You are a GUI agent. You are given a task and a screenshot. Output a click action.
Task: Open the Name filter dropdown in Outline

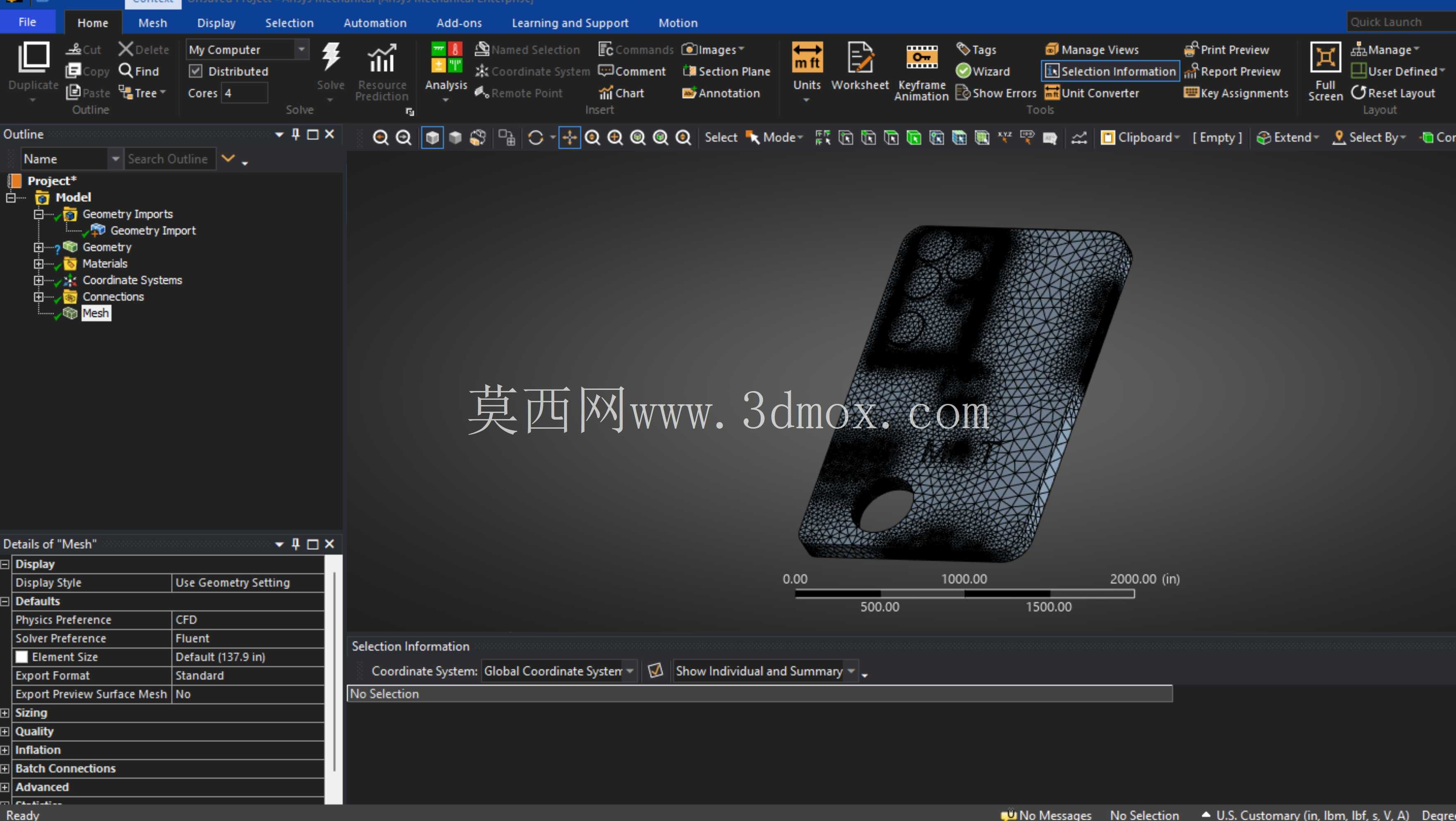point(115,159)
